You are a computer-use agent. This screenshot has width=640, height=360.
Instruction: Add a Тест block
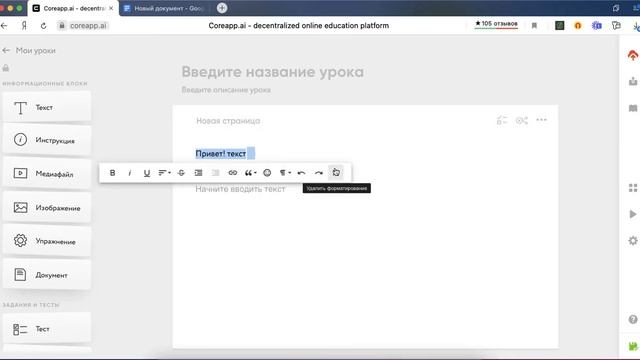click(47, 329)
